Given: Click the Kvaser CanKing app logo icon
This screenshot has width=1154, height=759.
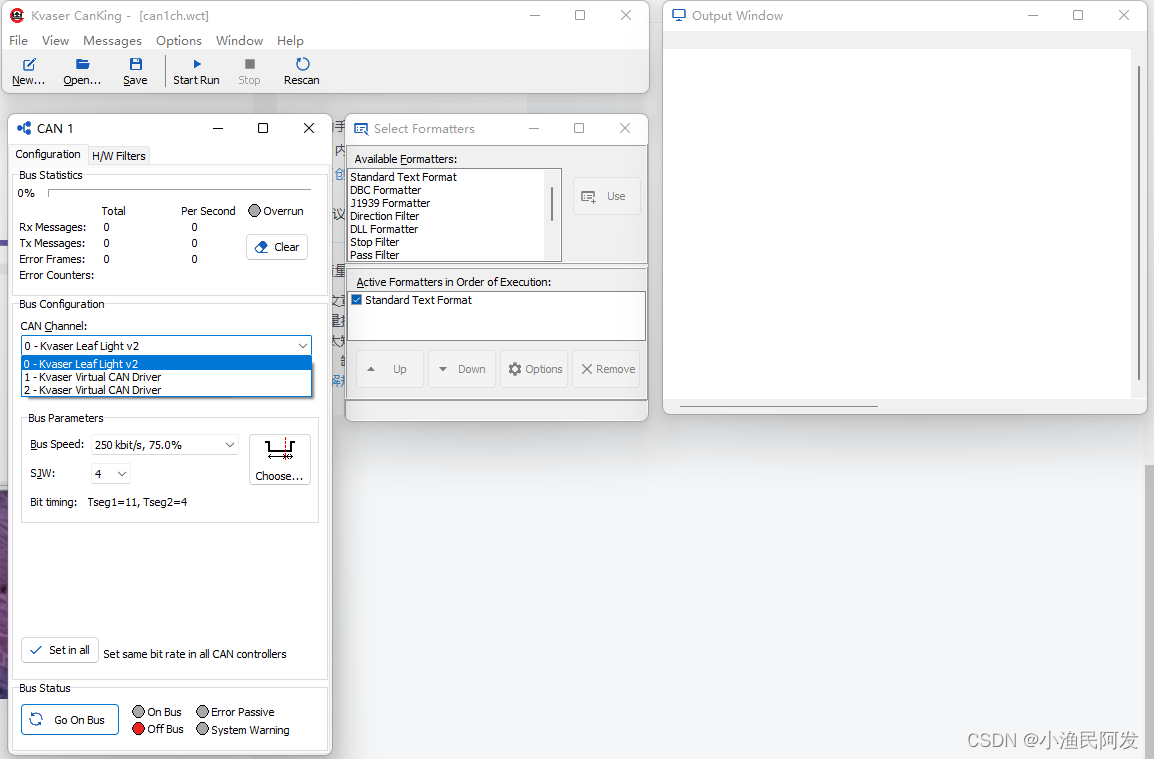Looking at the screenshot, I should (x=17, y=15).
